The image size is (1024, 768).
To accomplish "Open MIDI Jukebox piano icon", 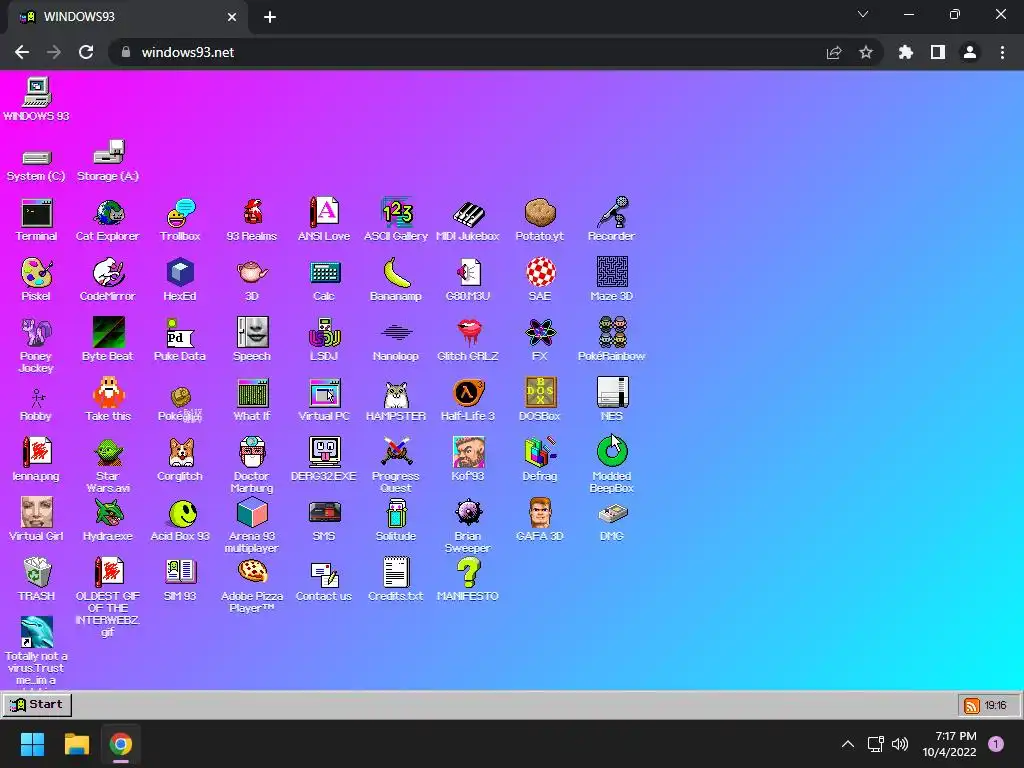I will click(x=468, y=214).
